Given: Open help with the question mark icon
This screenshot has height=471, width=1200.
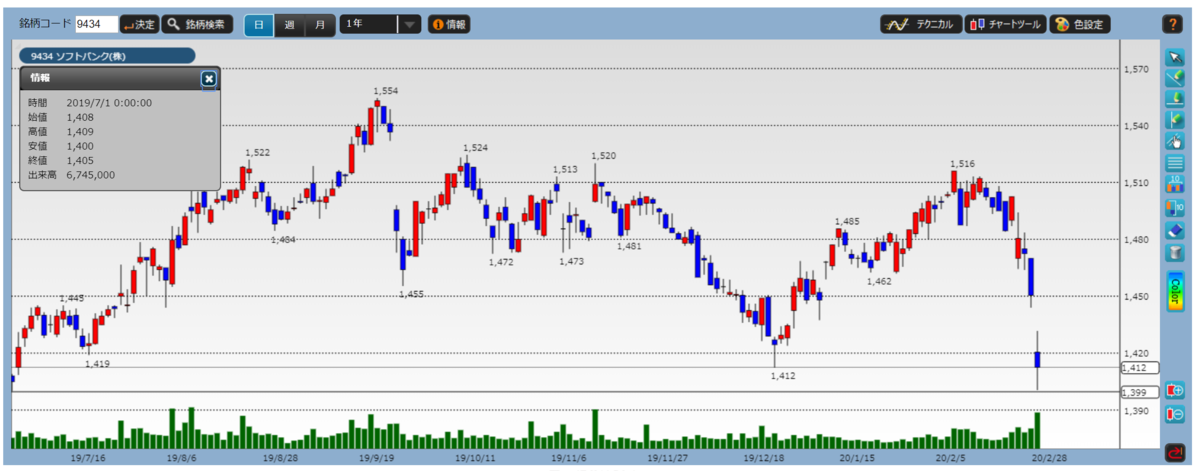Looking at the screenshot, I should pyautogui.click(x=1172, y=24).
